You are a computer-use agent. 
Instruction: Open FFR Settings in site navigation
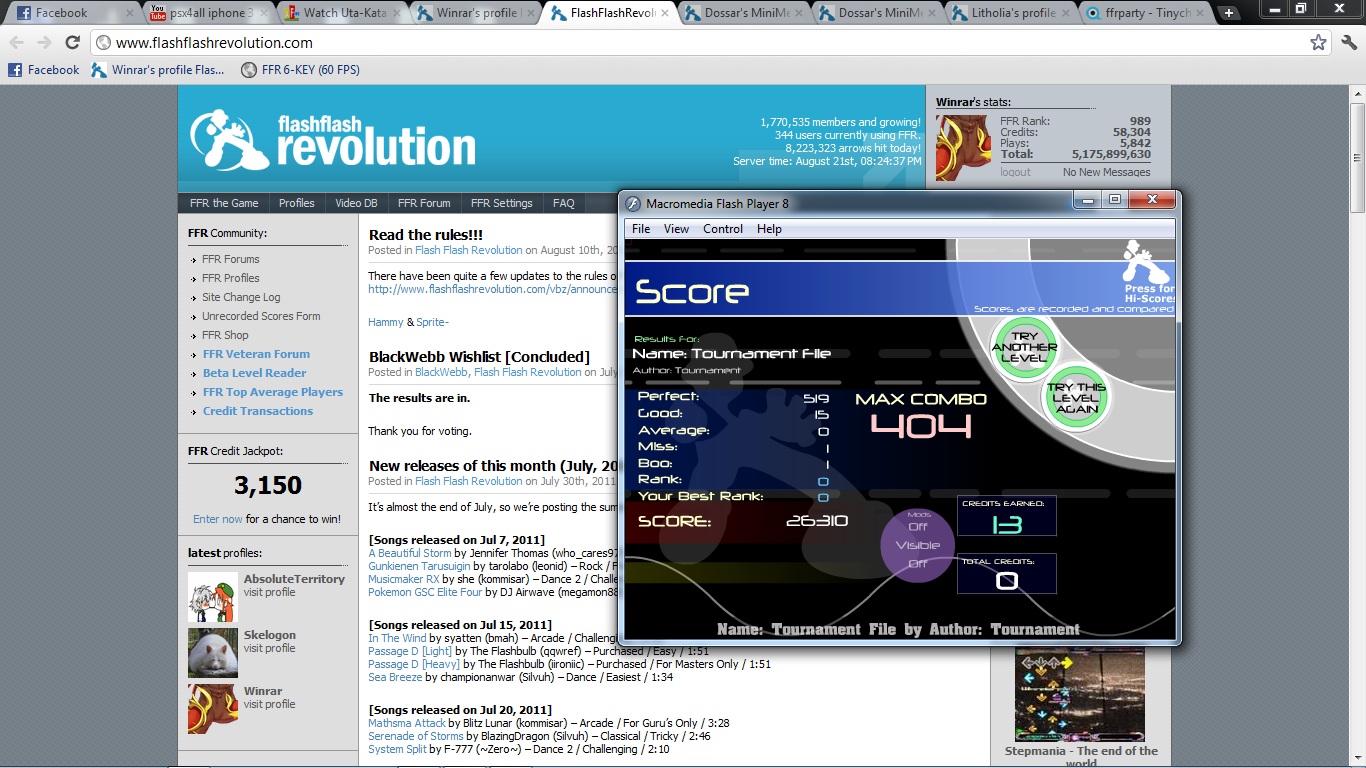pos(502,203)
